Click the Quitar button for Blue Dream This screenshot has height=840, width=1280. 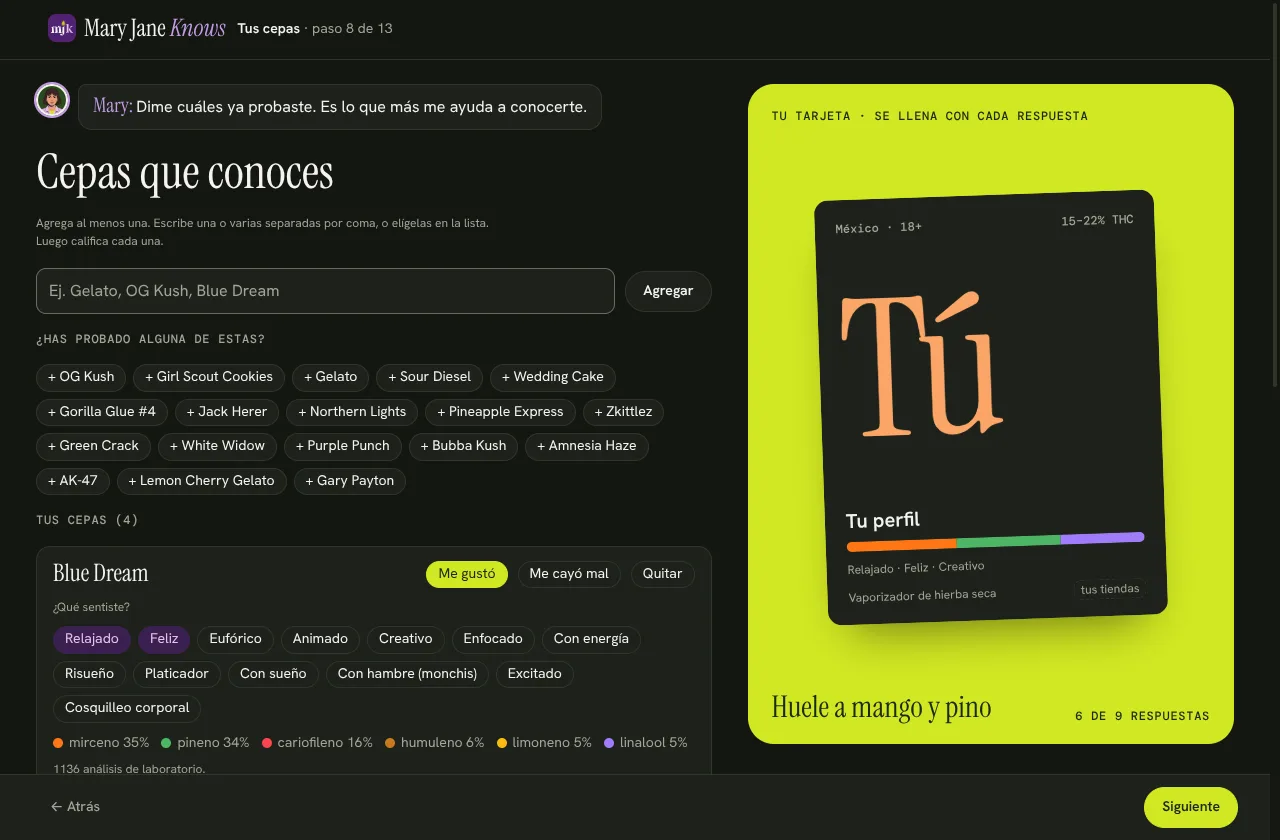[662, 574]
